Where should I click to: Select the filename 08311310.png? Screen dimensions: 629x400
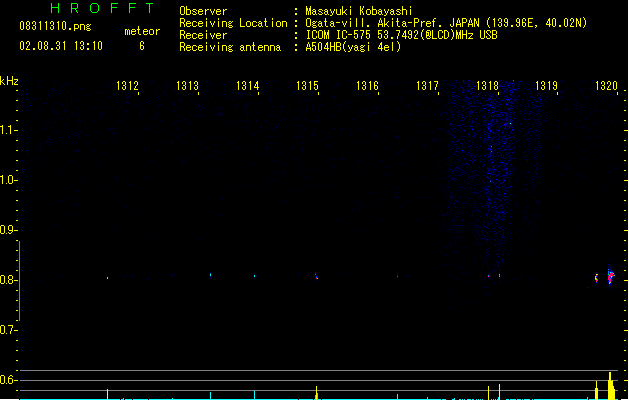pos(55,26)
